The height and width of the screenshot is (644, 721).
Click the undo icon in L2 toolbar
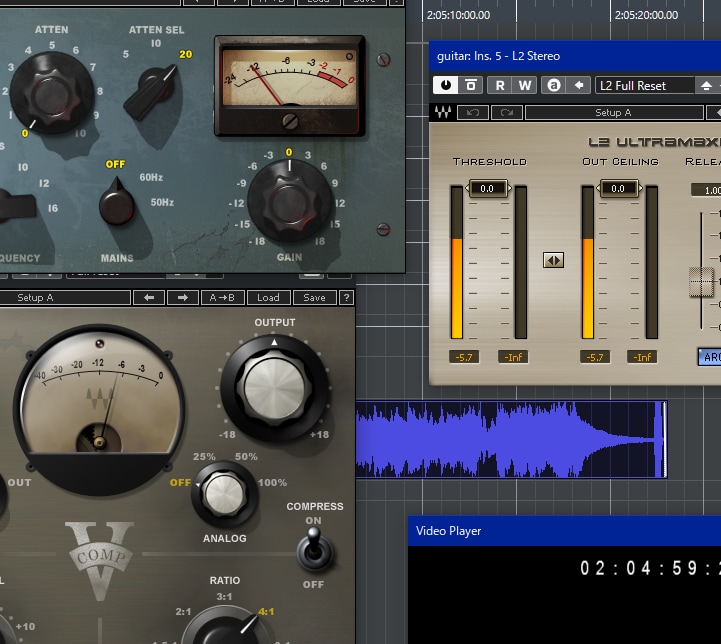[x=473, y=113]
